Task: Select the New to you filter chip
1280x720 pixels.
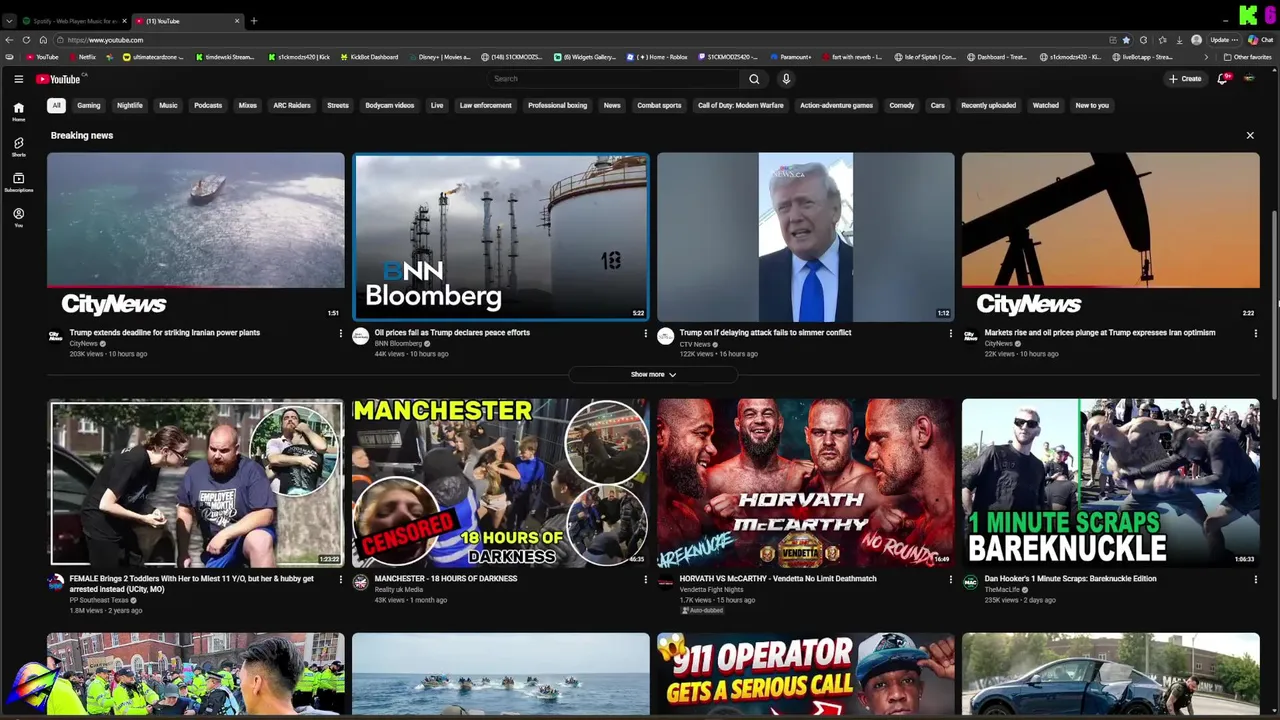Action: [1092, 105]
